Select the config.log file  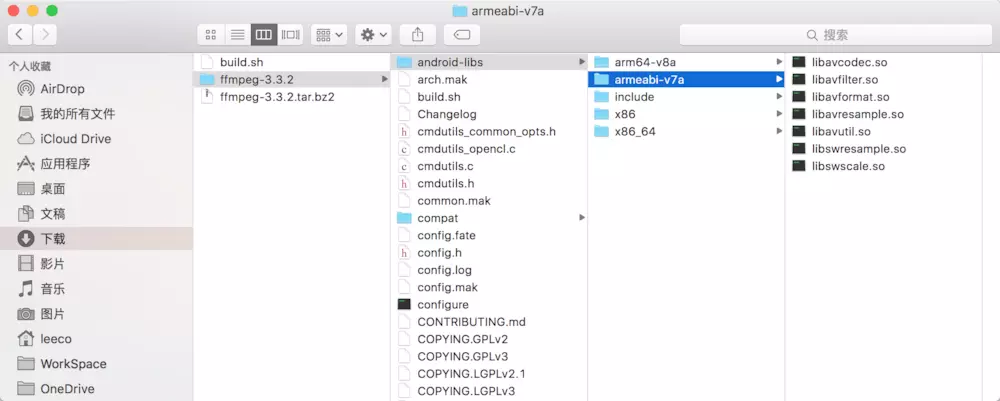pos(489,270)
